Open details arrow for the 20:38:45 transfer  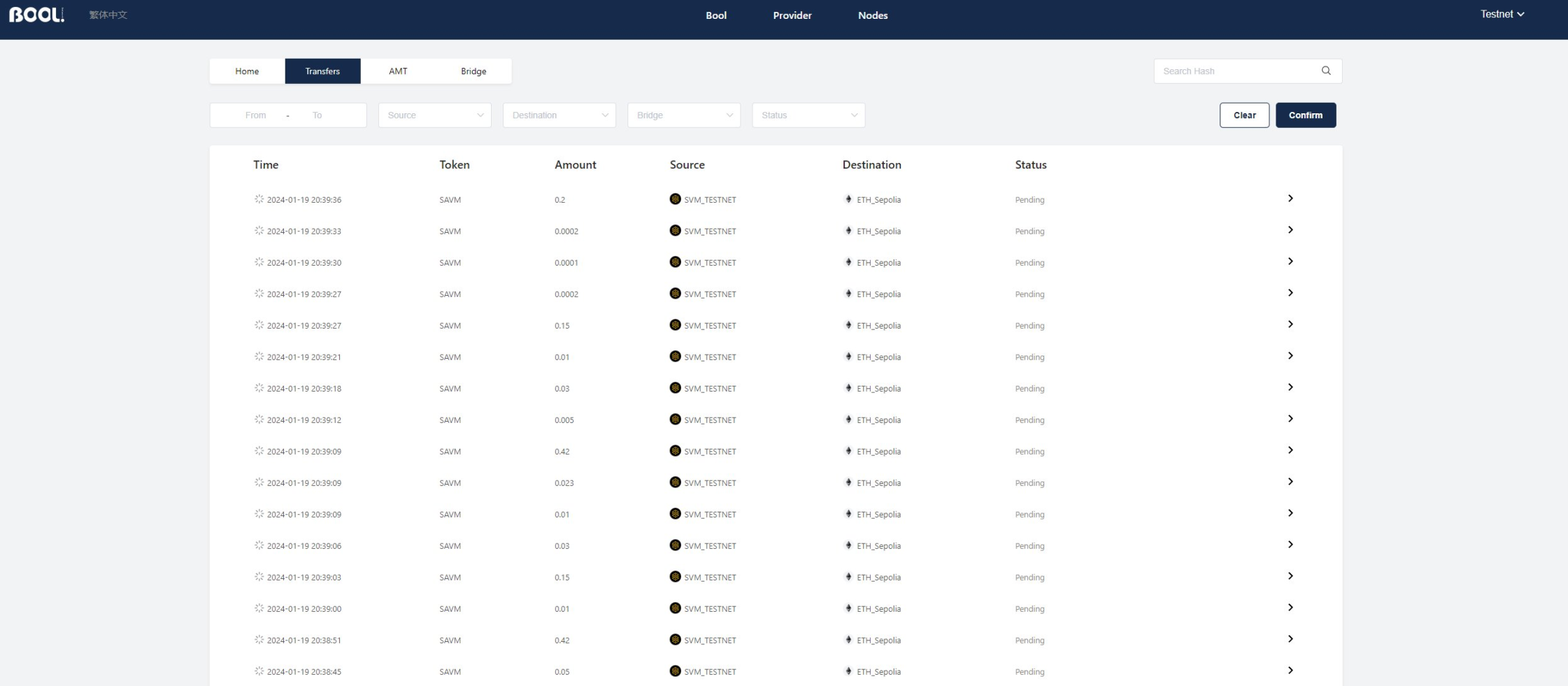point(1290,671)
